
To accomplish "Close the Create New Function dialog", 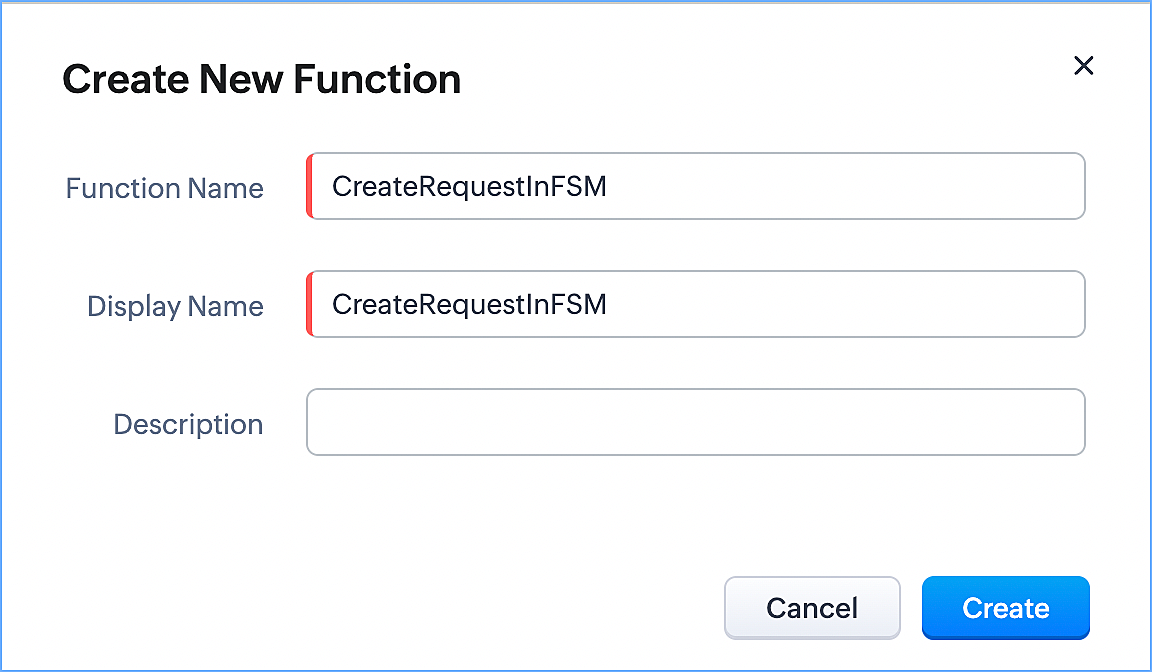I will (1083, 66).
